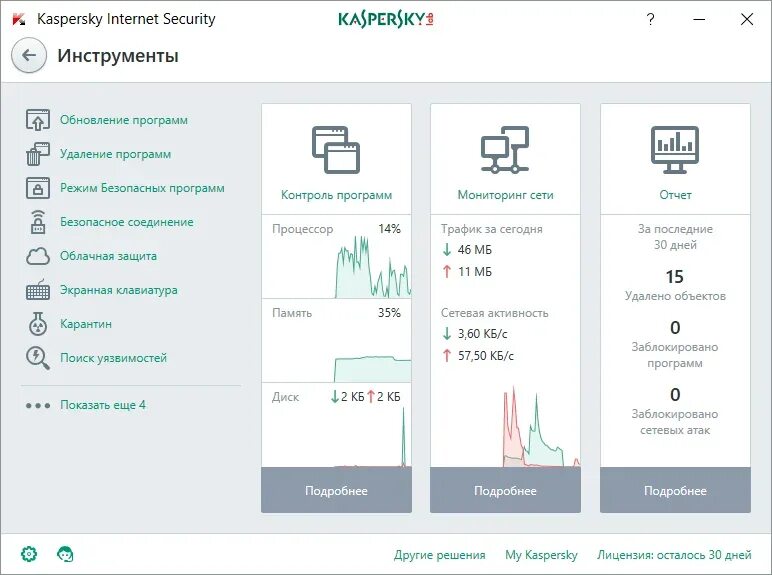This screenshot has width=772, height=575.
Task: Click the Безопасное соединение Wi-Fi lock icon
Action: pyautogui.click(x=38, y=222)
